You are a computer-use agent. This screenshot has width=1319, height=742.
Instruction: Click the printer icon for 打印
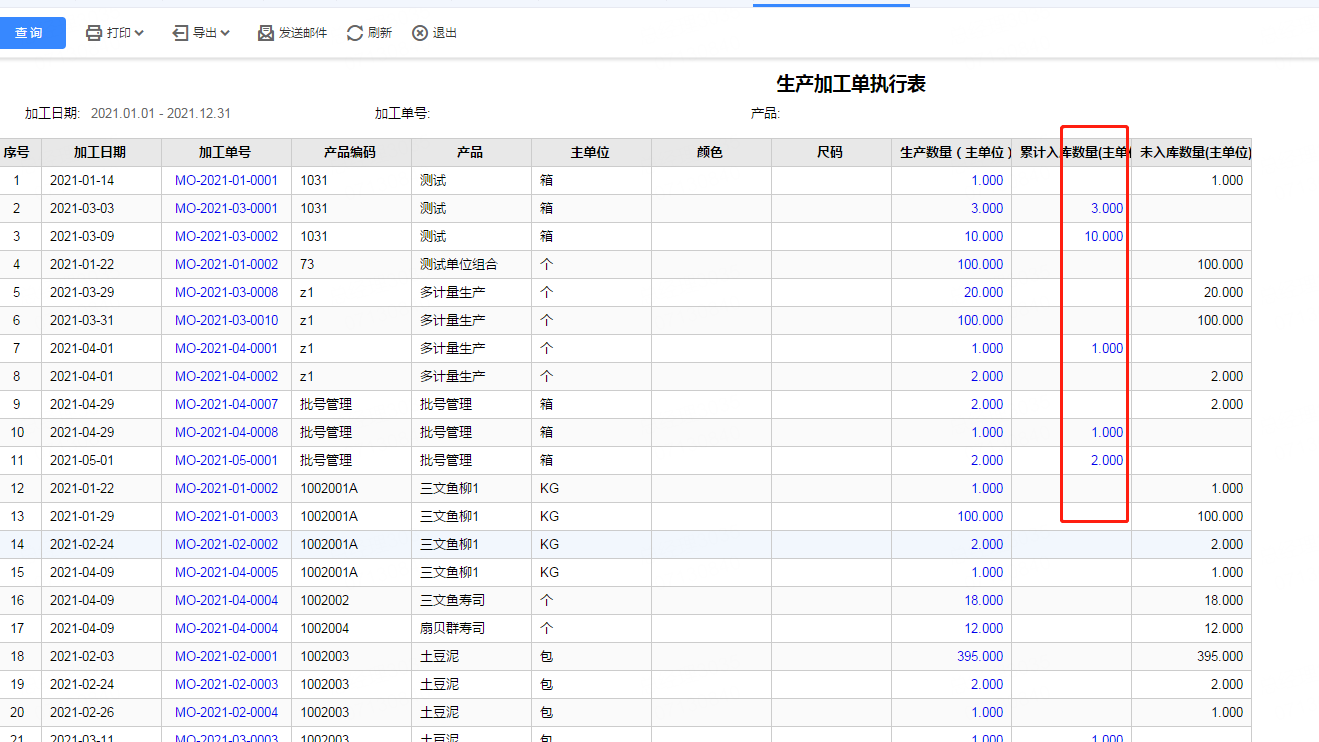click(x=94, y=33)
